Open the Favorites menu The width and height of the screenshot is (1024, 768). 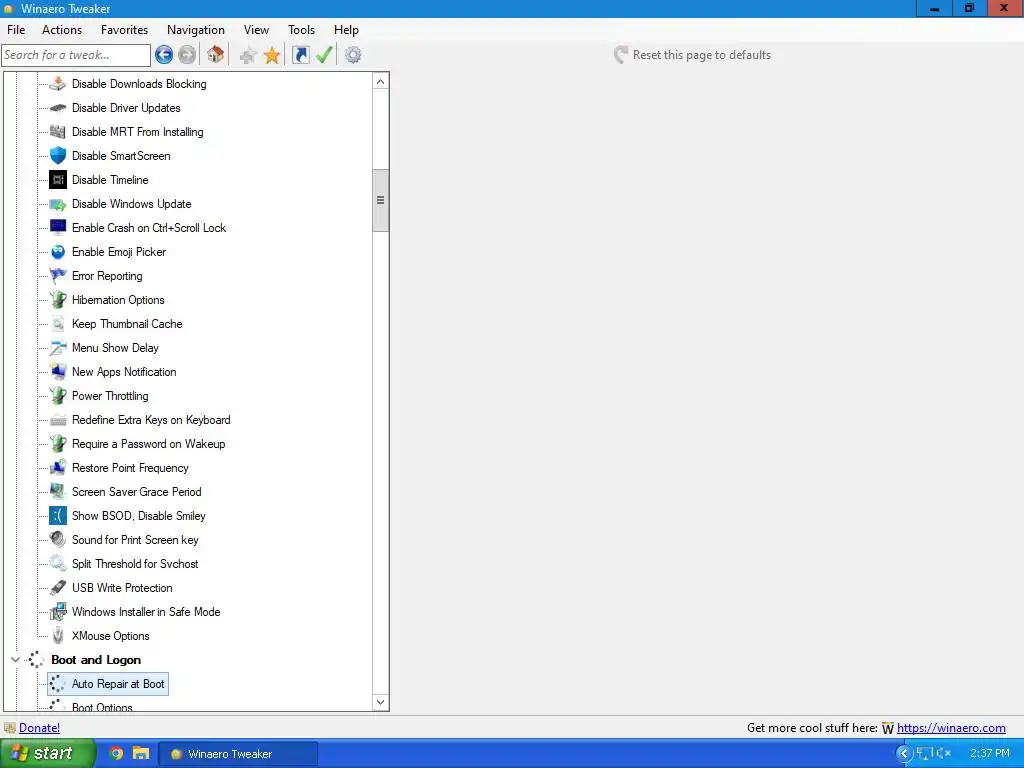[124, 30]
